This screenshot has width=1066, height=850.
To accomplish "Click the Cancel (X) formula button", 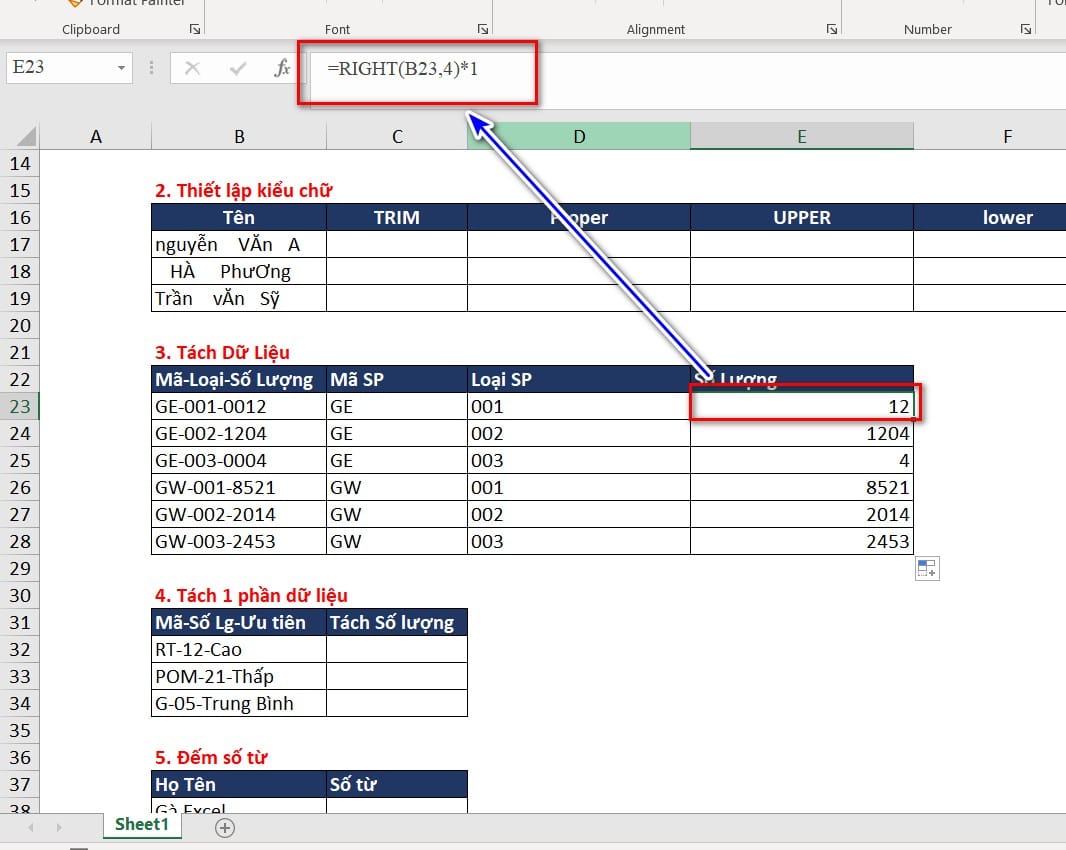I will (x=192, y=68).
